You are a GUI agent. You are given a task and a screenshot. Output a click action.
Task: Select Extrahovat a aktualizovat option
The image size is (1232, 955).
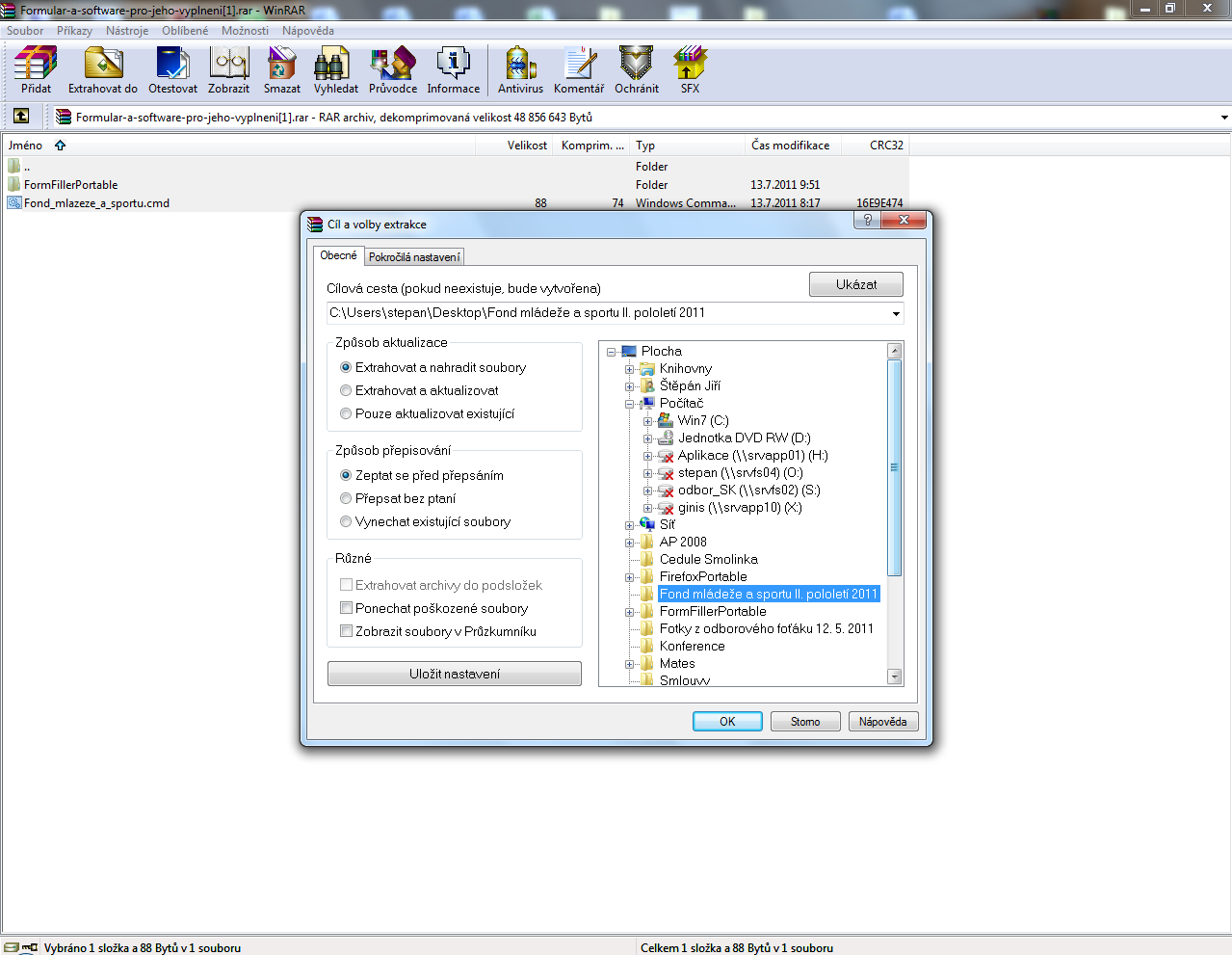(346, 390)
